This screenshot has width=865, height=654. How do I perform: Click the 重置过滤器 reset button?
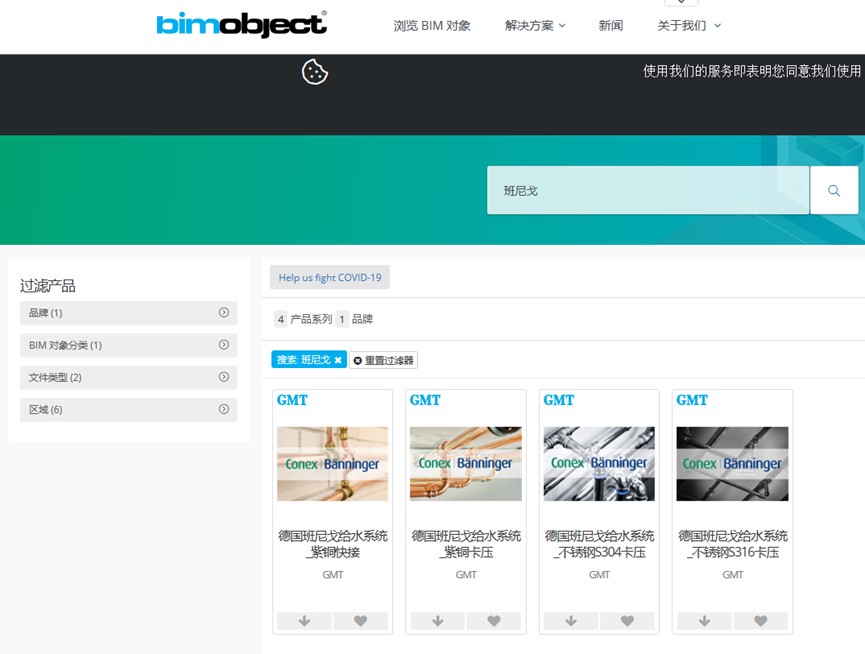384,360
